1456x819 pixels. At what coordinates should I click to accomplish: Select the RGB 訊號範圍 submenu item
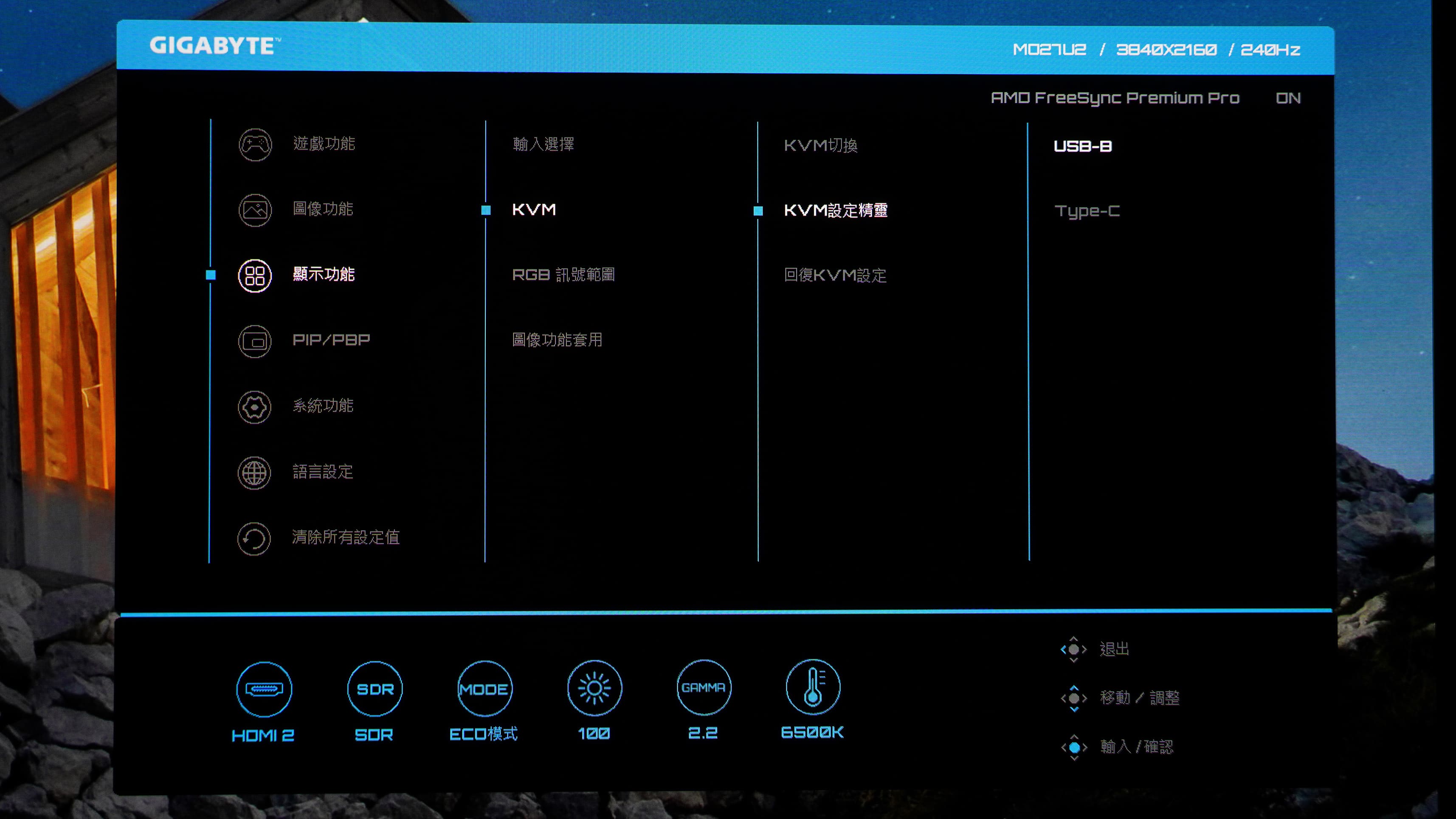coord(563,275)
